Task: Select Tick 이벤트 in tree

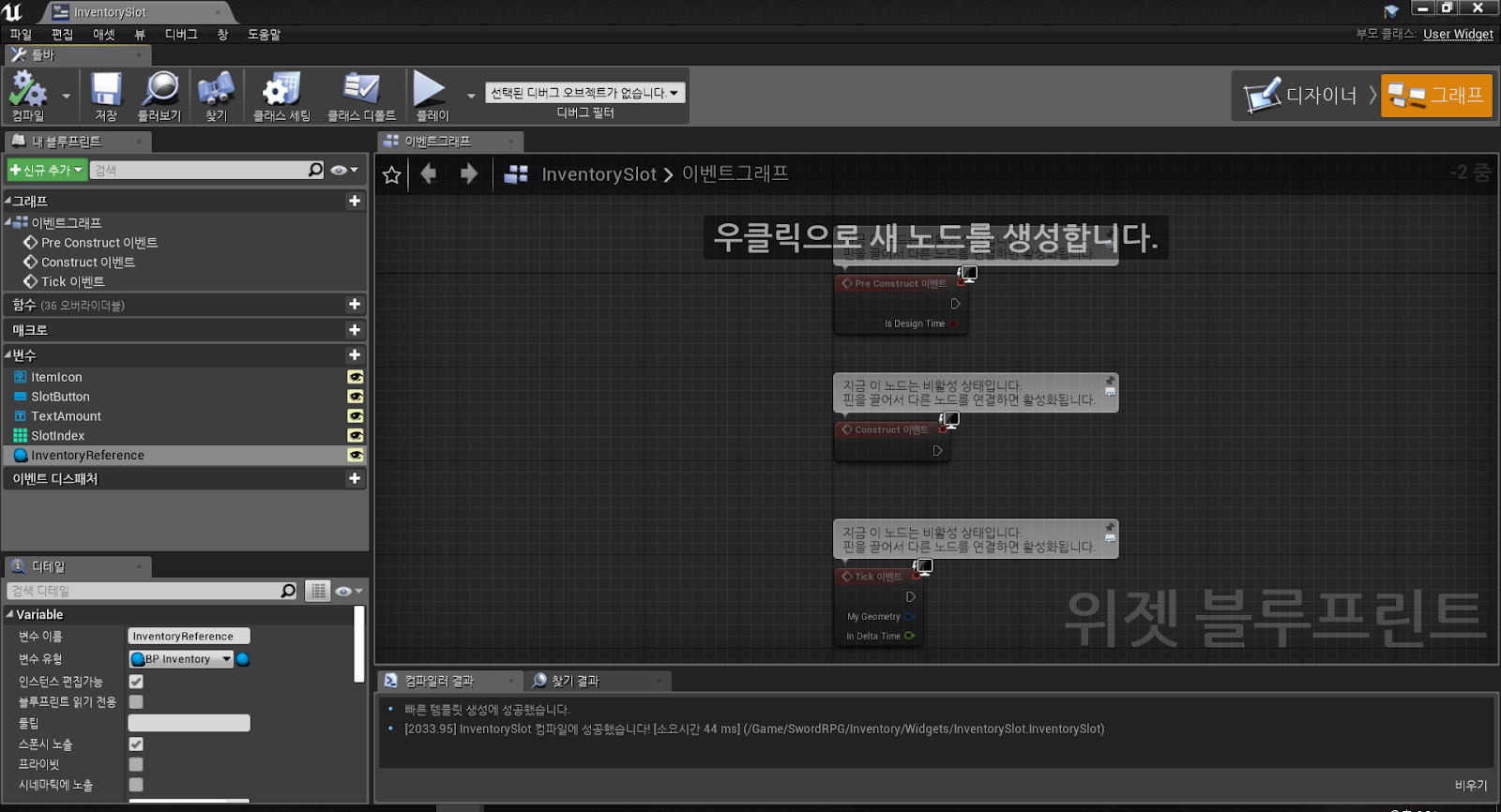Action: (x=73, y=281)
